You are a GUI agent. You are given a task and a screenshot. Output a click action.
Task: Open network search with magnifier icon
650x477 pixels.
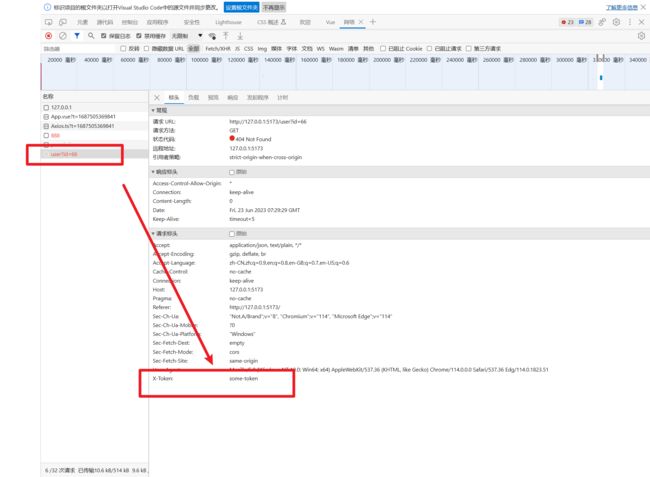pos(91,36)
